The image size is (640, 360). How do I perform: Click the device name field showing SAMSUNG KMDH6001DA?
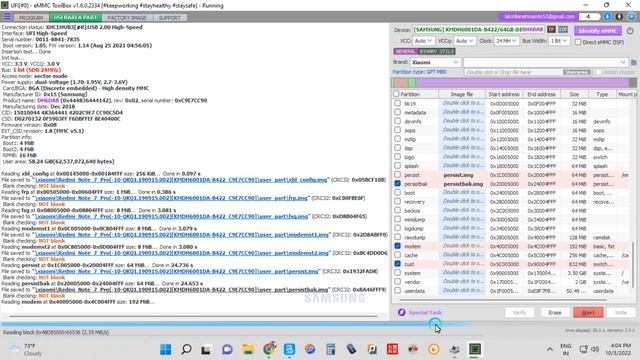click(478, 30)
